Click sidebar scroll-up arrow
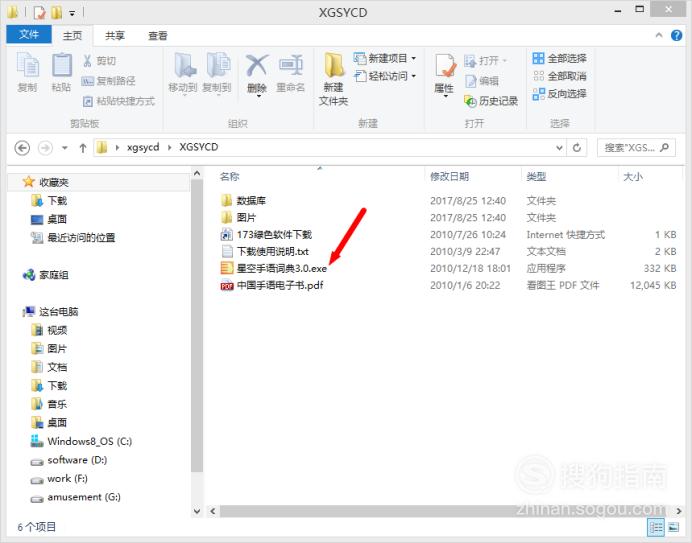The image size is (692, 543). pyautogui.click(x=197, y=174)
